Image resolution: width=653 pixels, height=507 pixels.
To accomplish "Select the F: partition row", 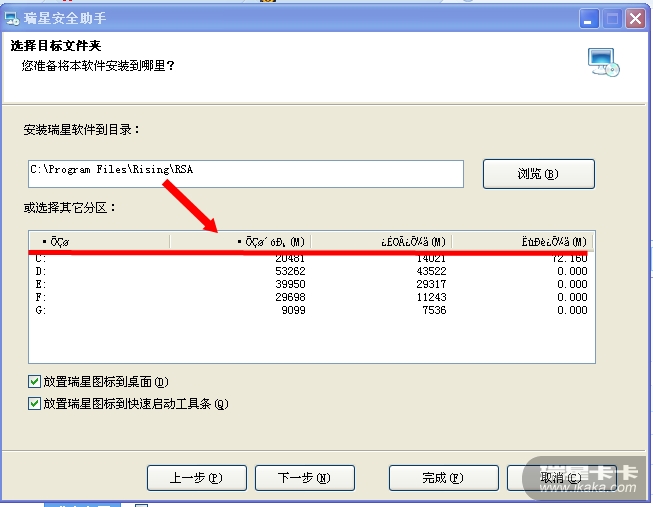I will (x=312, y=297).
